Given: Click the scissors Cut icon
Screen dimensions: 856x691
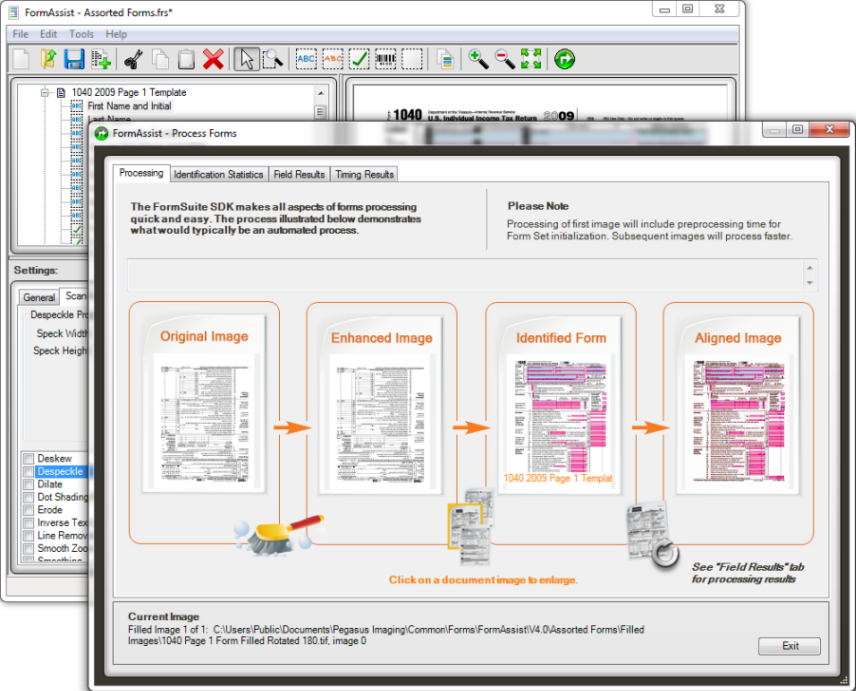Looking at the screenshot, I should [x=133, y=59].
